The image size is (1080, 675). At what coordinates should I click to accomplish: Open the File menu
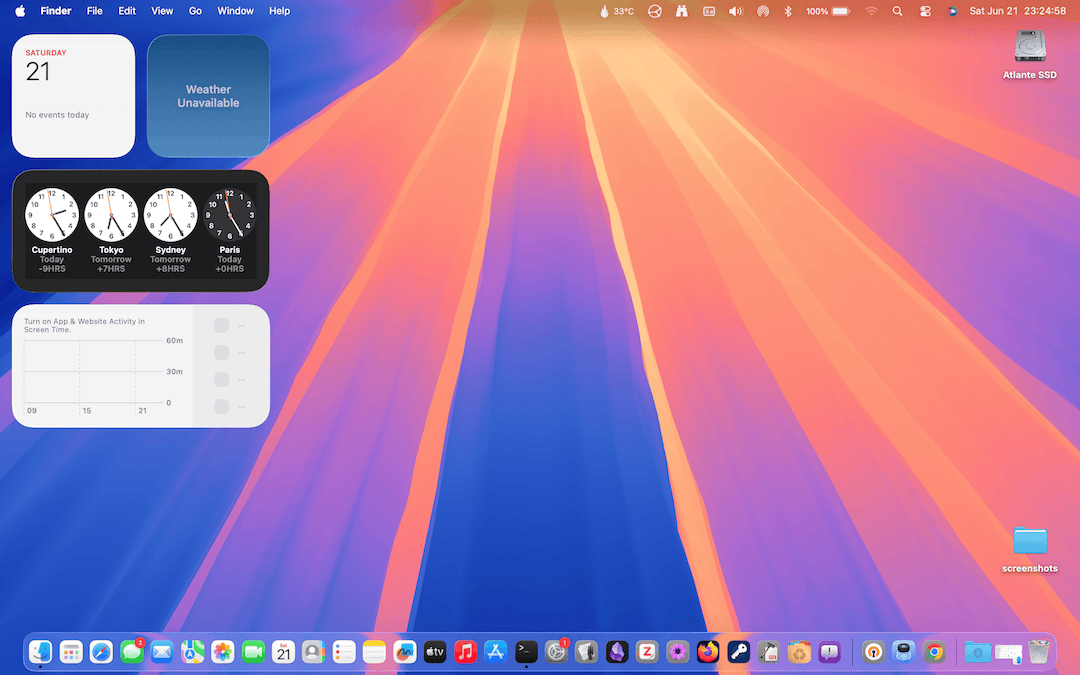pos(94,11)
